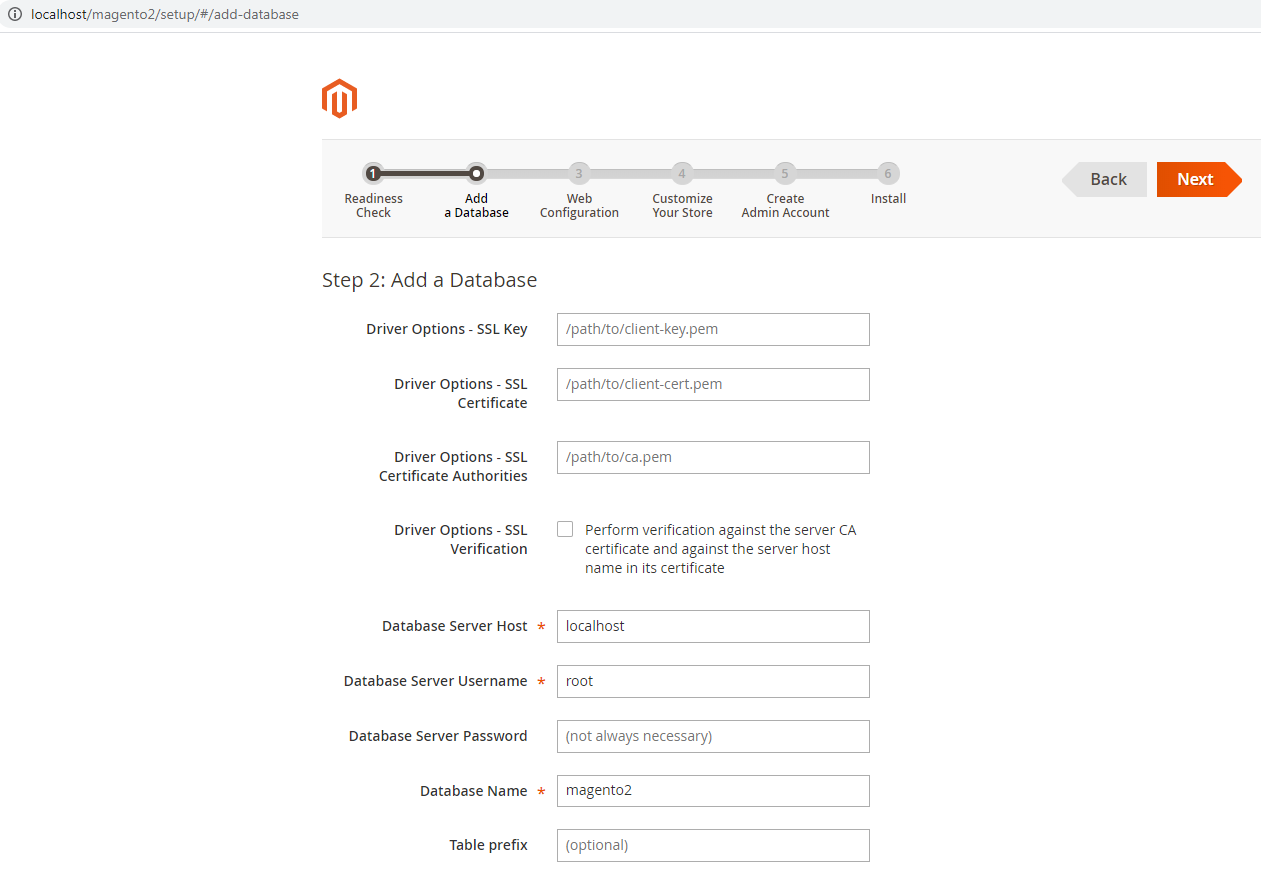
Task: Enable the SSL Verification checkbox
Action: (565, 528)
